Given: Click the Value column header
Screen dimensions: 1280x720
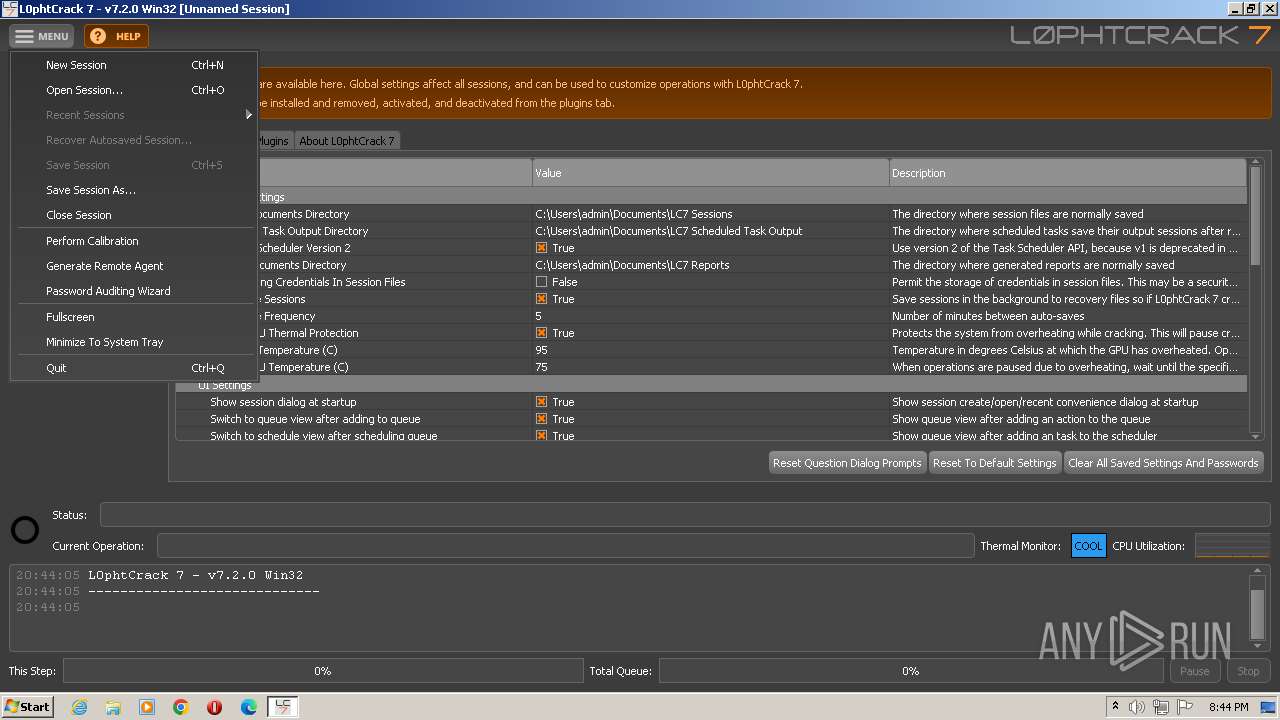Looking at the screenshot, I should pos(711,173).
